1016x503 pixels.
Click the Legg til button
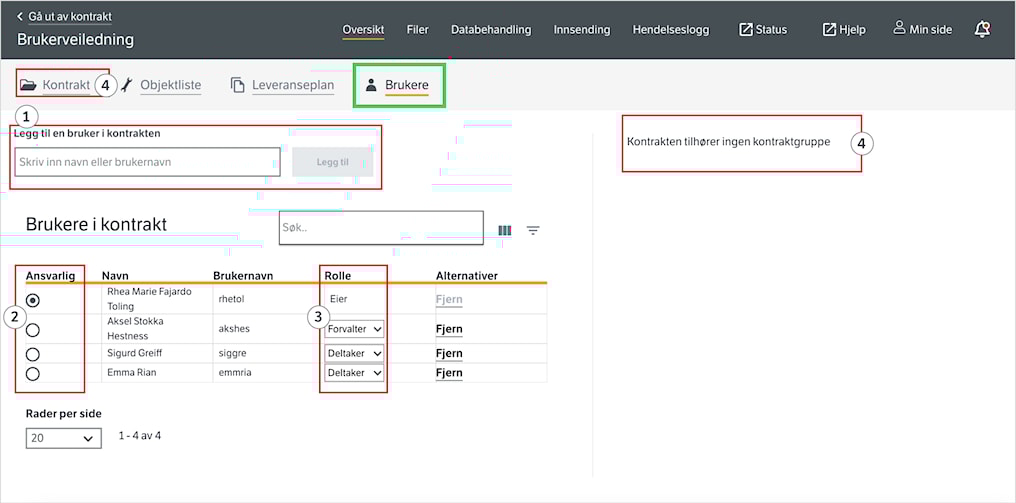[x=332, y=162]
